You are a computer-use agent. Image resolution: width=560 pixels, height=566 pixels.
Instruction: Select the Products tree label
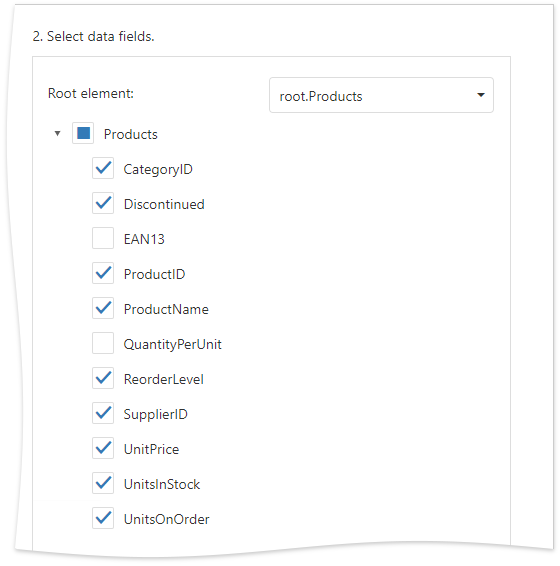point(131,134)
